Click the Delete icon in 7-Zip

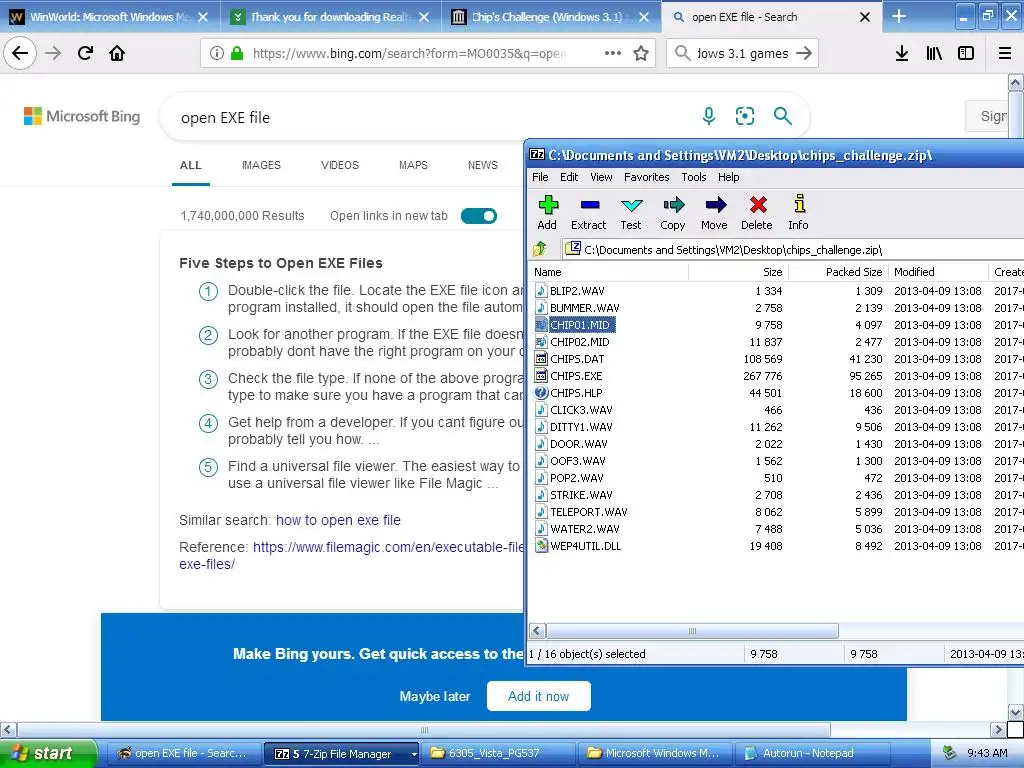point(758,205)
